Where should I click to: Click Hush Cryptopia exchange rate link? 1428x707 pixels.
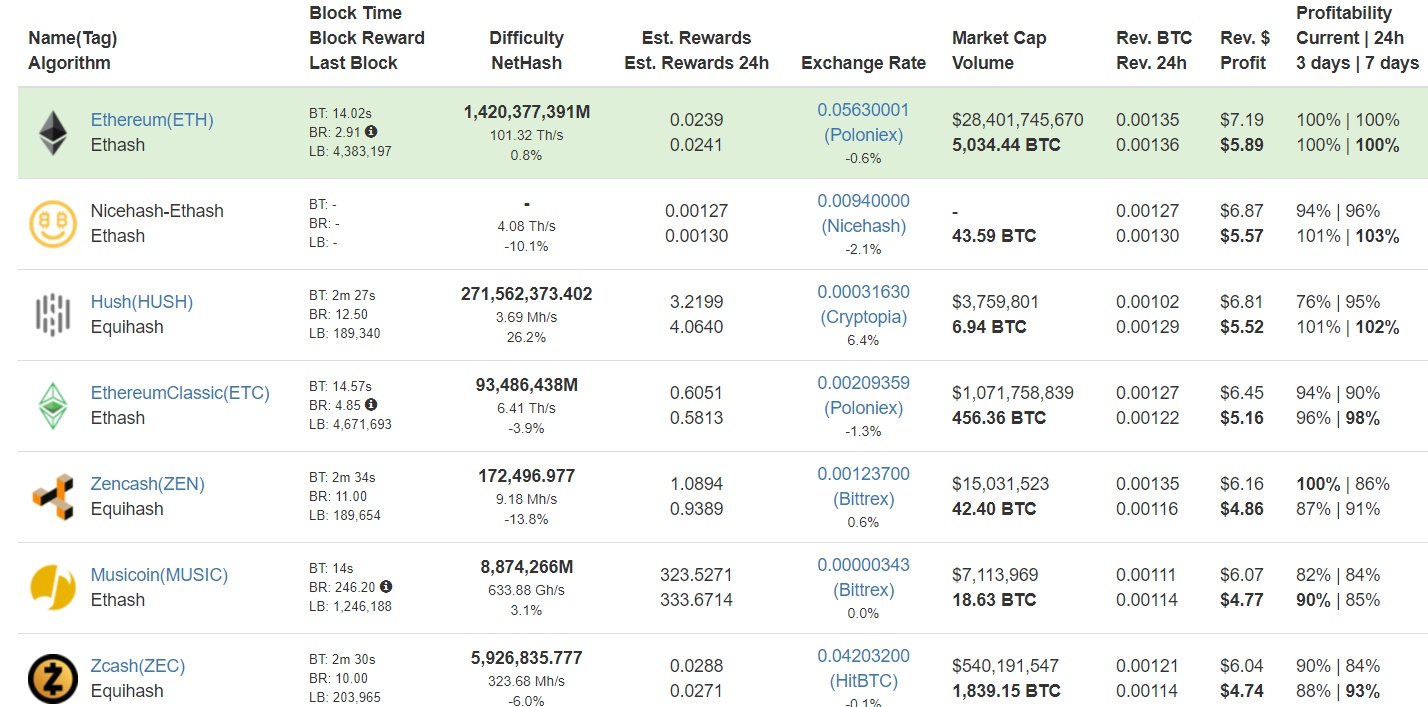click(x=863, y=317)
